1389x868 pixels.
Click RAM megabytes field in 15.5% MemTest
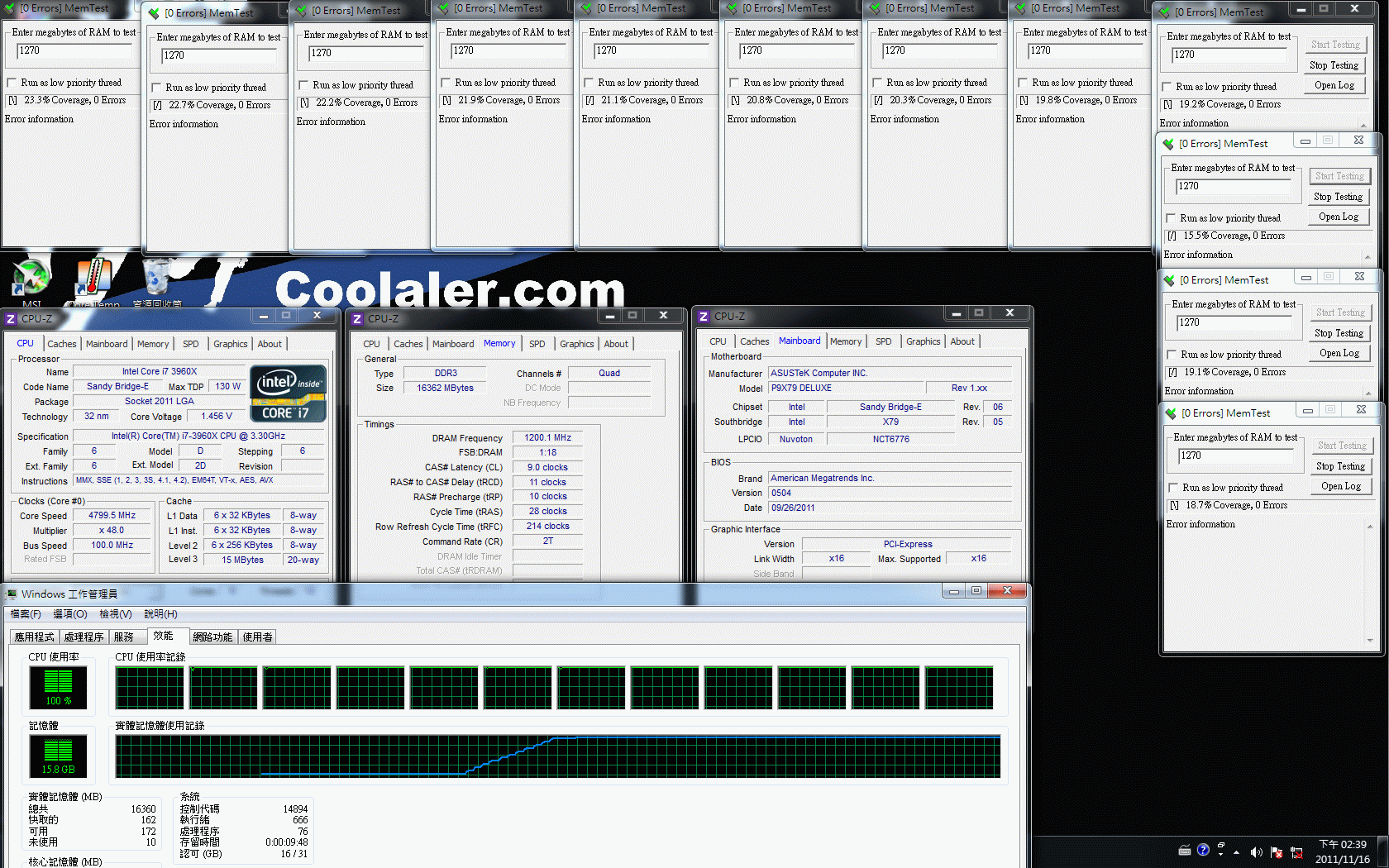point(1234,186)
